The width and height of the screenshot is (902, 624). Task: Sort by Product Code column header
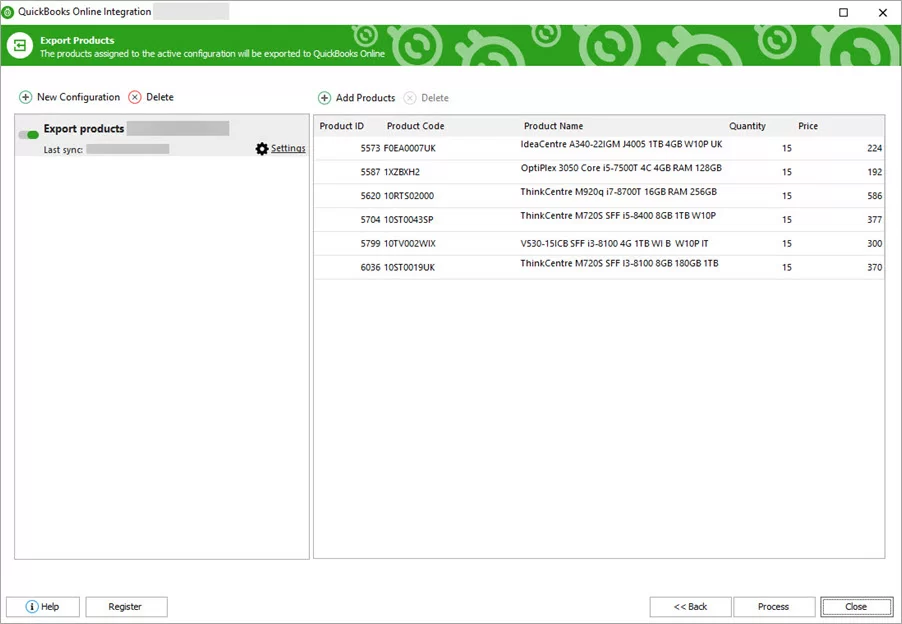[x=415, y=126]
